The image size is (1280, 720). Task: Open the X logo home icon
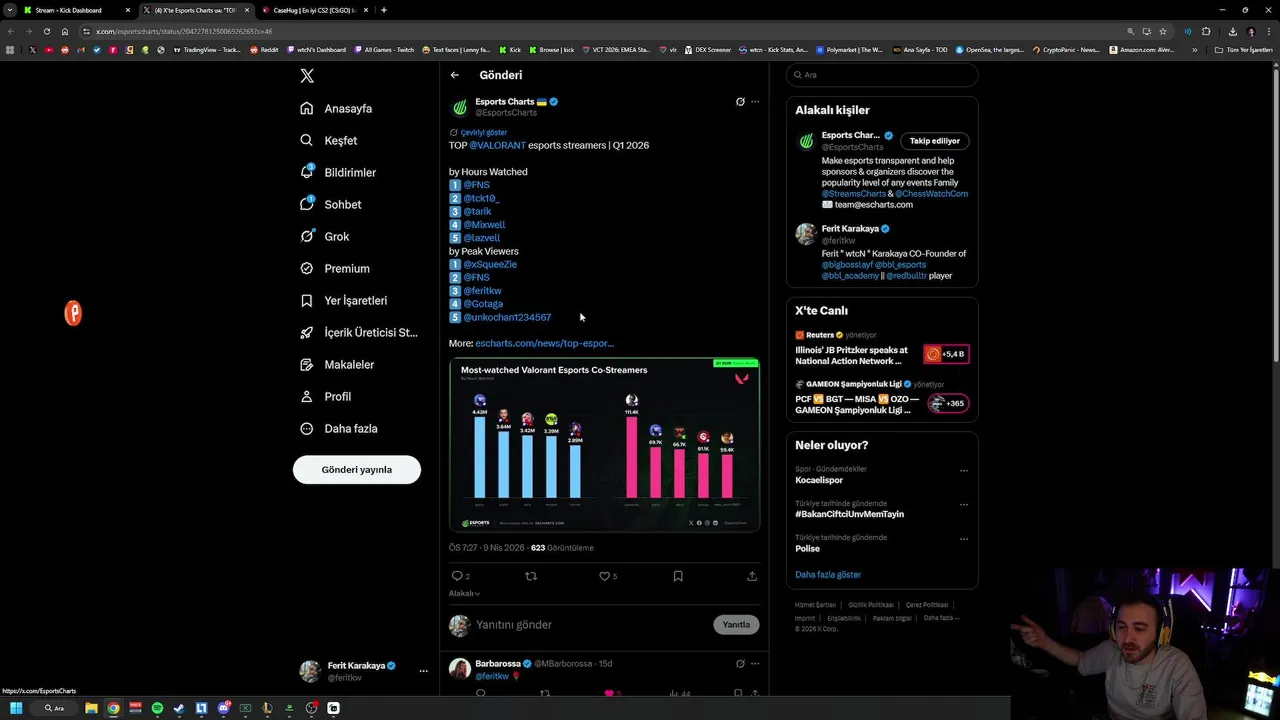(x=307, y=76)
